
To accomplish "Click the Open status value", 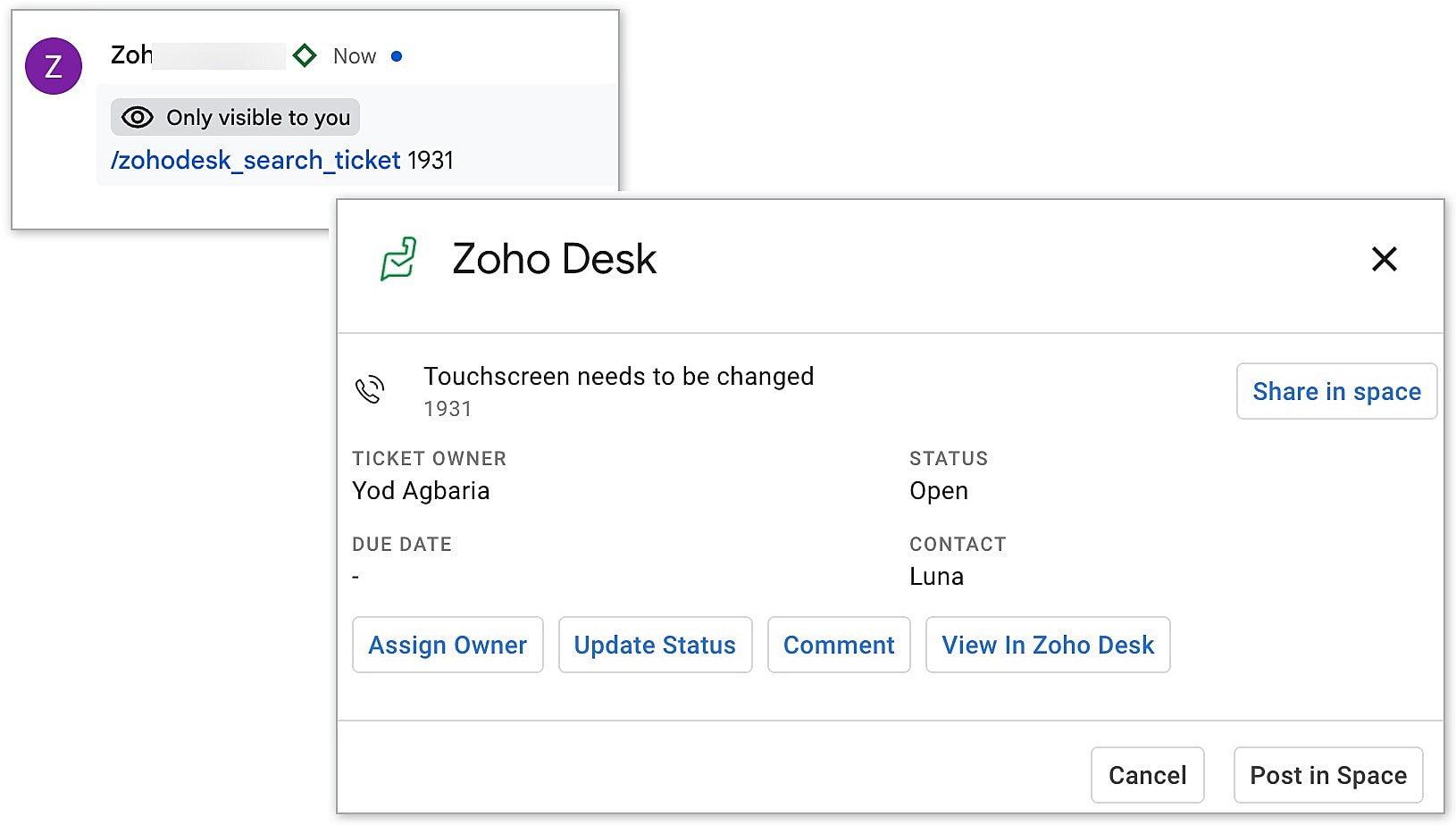I will [x=938, y=491].
